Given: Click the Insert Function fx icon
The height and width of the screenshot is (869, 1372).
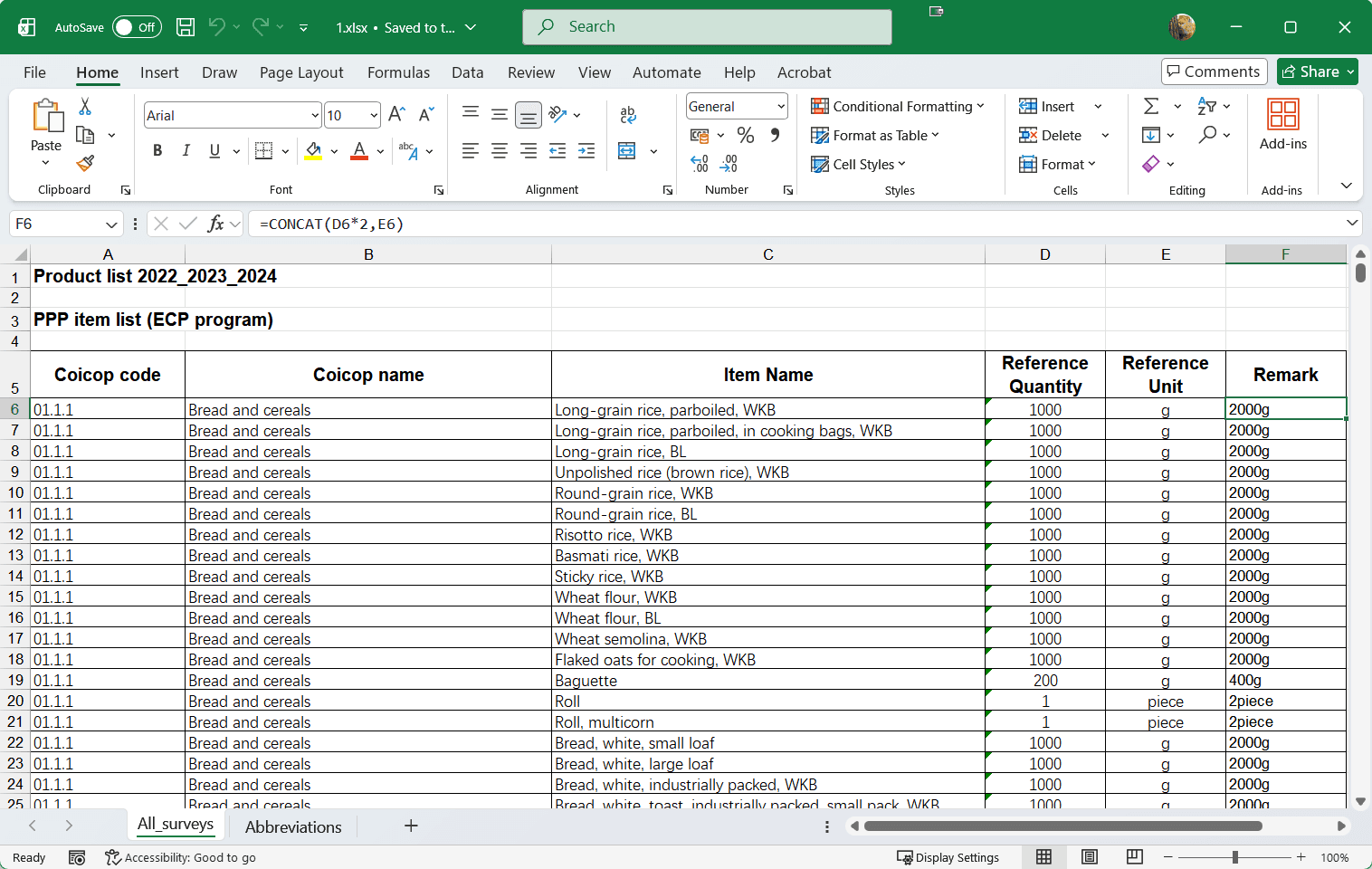Looking at the screenshot, I should coord(215,224).
